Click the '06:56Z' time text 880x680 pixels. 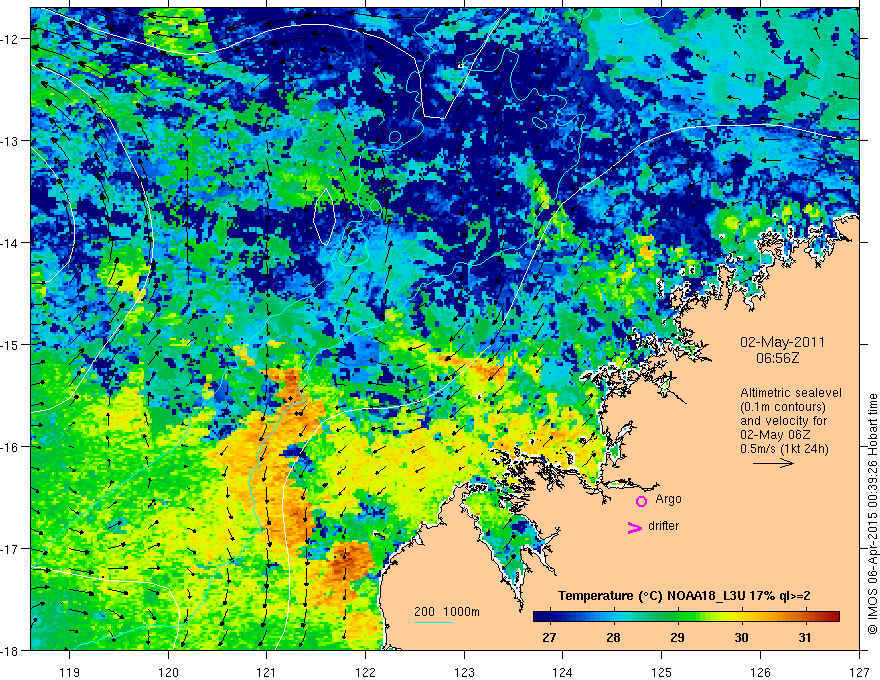(x=777, y=357)
